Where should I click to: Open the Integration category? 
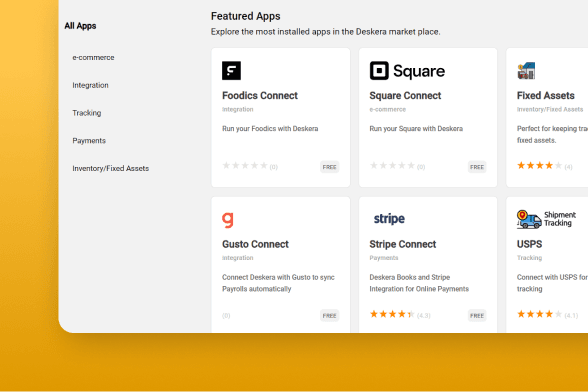pyautogui.click(x=90, y=85)
